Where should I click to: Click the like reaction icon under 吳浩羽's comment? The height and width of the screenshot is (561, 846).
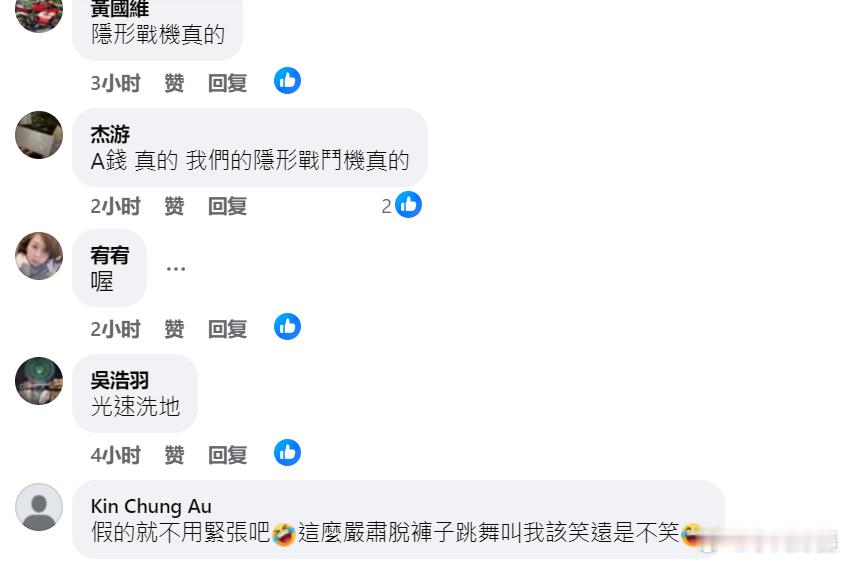pos(287,453)
